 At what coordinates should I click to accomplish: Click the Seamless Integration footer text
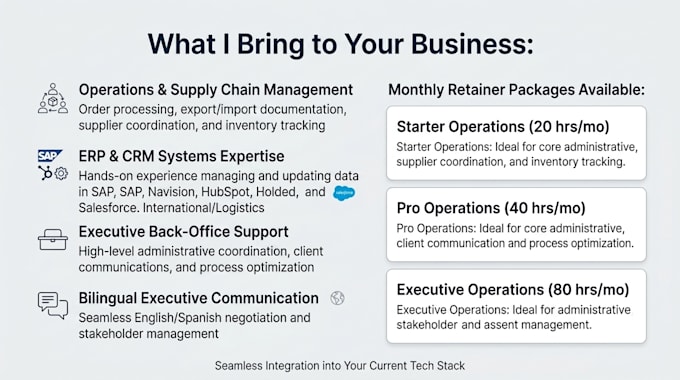[340, 366]
